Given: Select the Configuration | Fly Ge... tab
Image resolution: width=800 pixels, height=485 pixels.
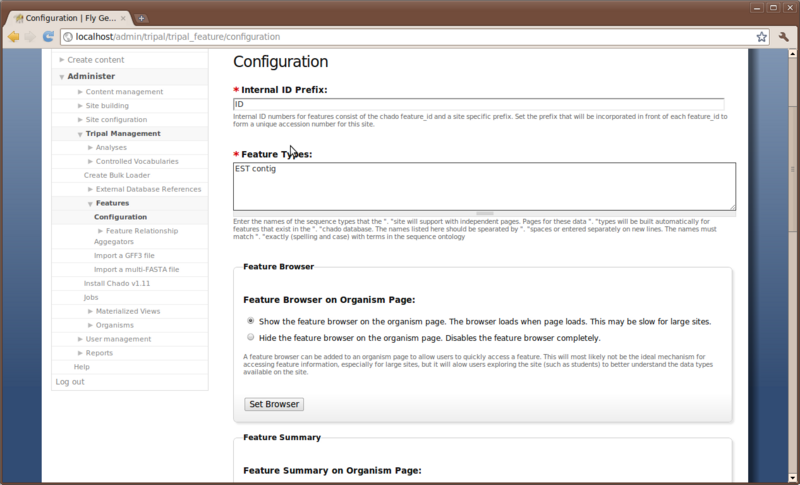Looking at the screenshot, I should coord(70,18).
